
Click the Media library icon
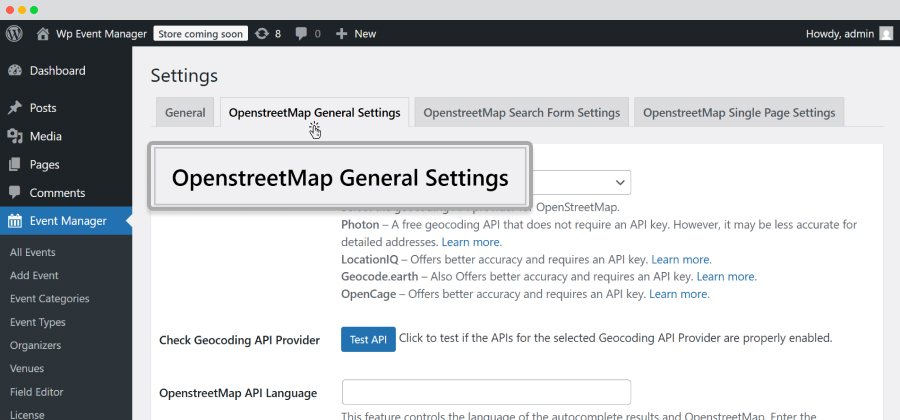click(x=15, y=136)
